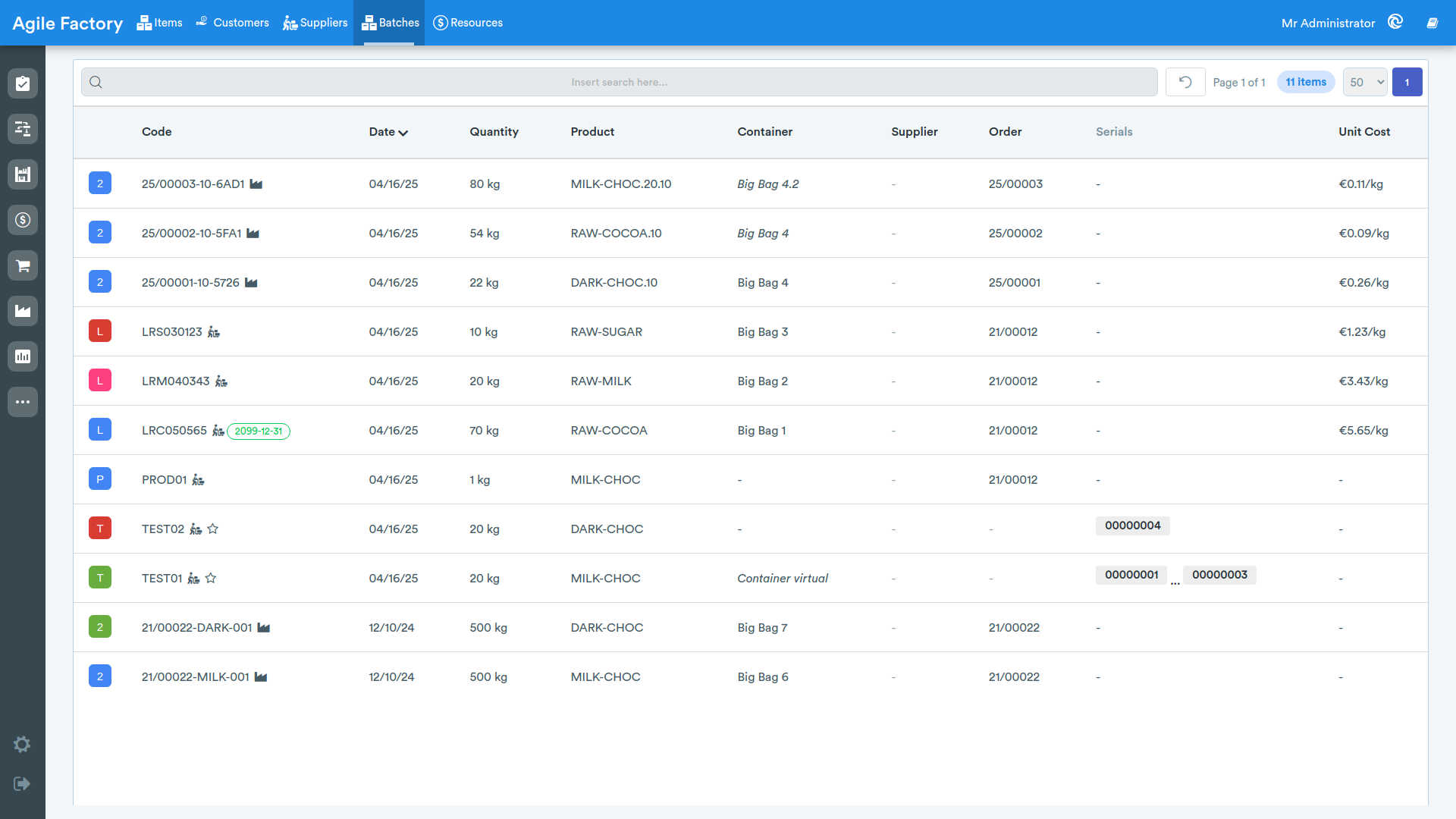This screenshot has width=1456, height=819.
Task: Go to page 1 button
Action: click(1407, 82)
